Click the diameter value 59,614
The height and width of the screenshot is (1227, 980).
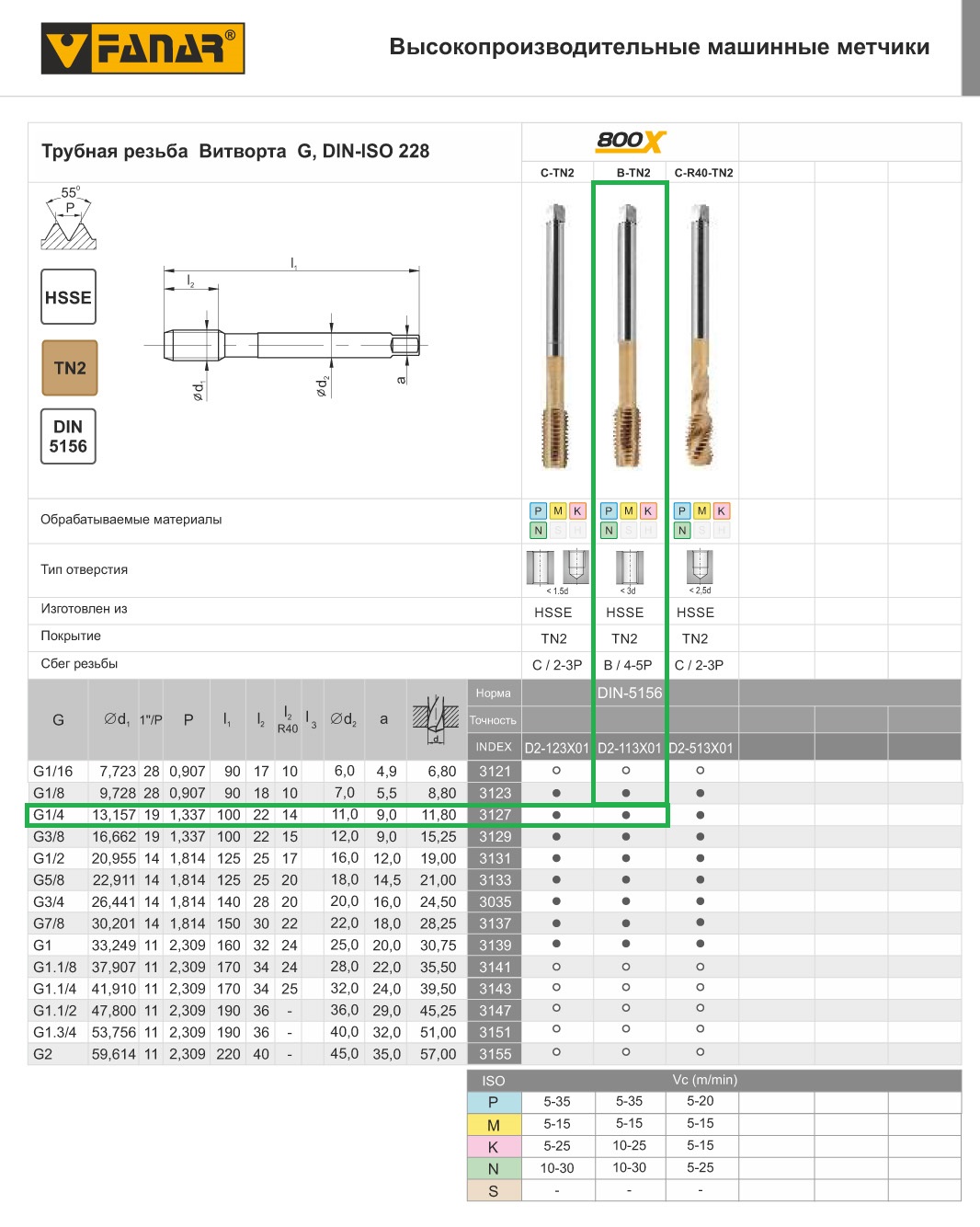(114, 1054)
